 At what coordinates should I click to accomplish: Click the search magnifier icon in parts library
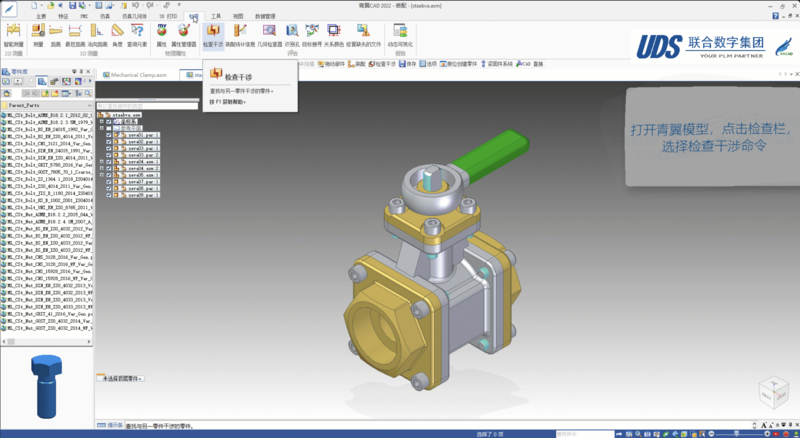tap(88, 93)
